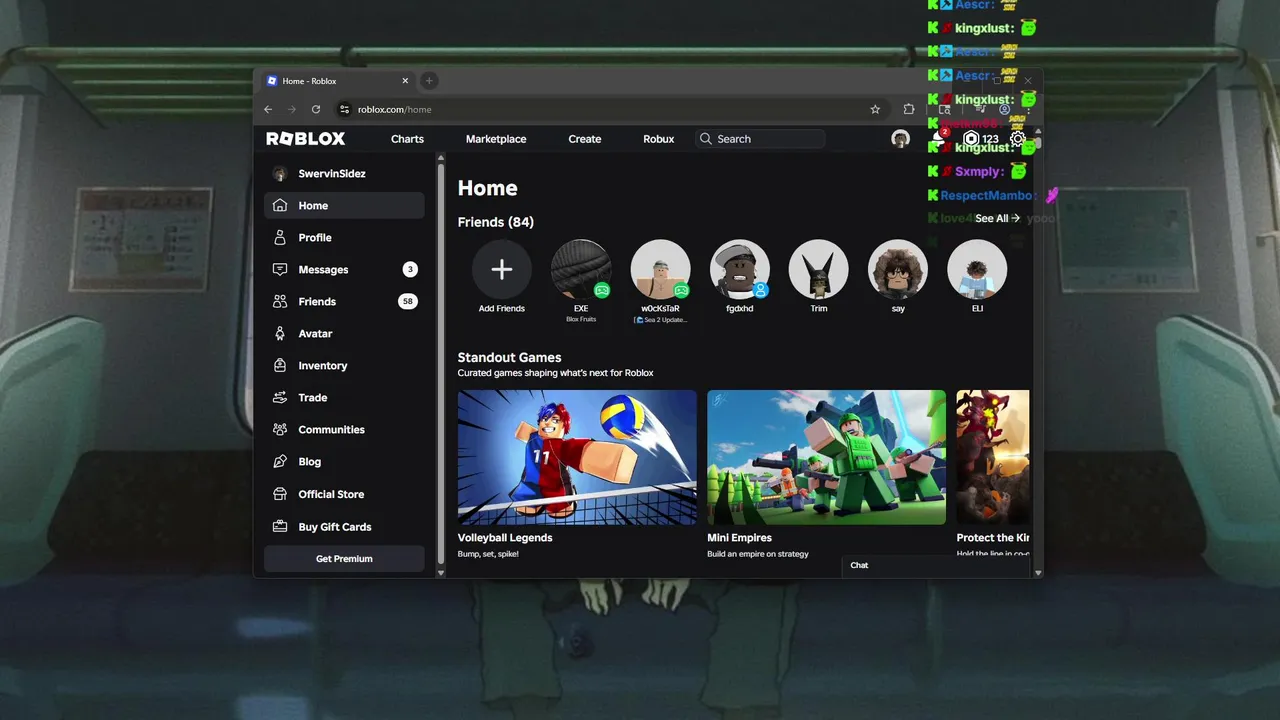This screenshot has height=720, width=1280.
Task: Open friend EXE's avatar
Action: (581, 269)
